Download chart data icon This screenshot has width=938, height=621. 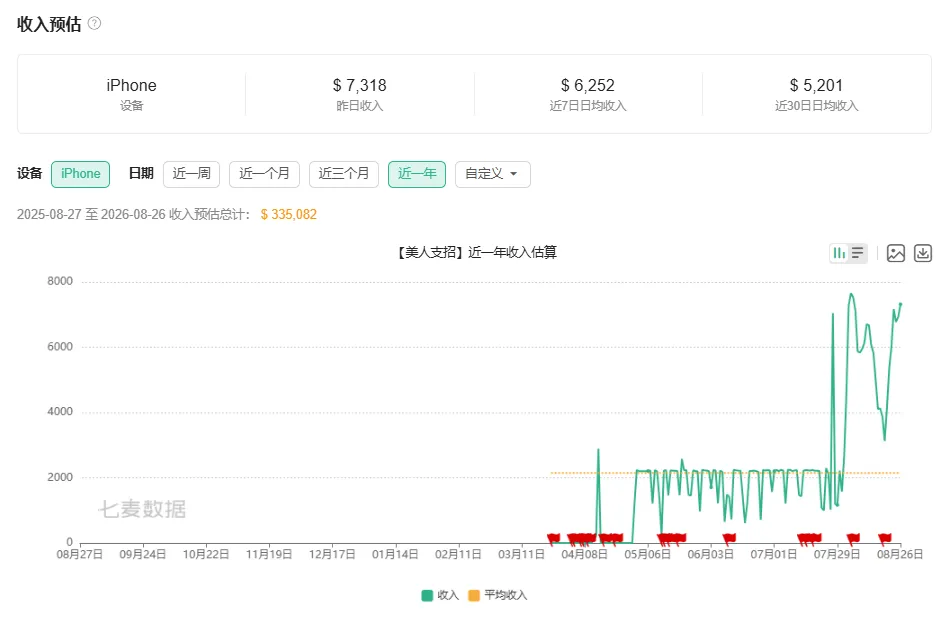923,253
